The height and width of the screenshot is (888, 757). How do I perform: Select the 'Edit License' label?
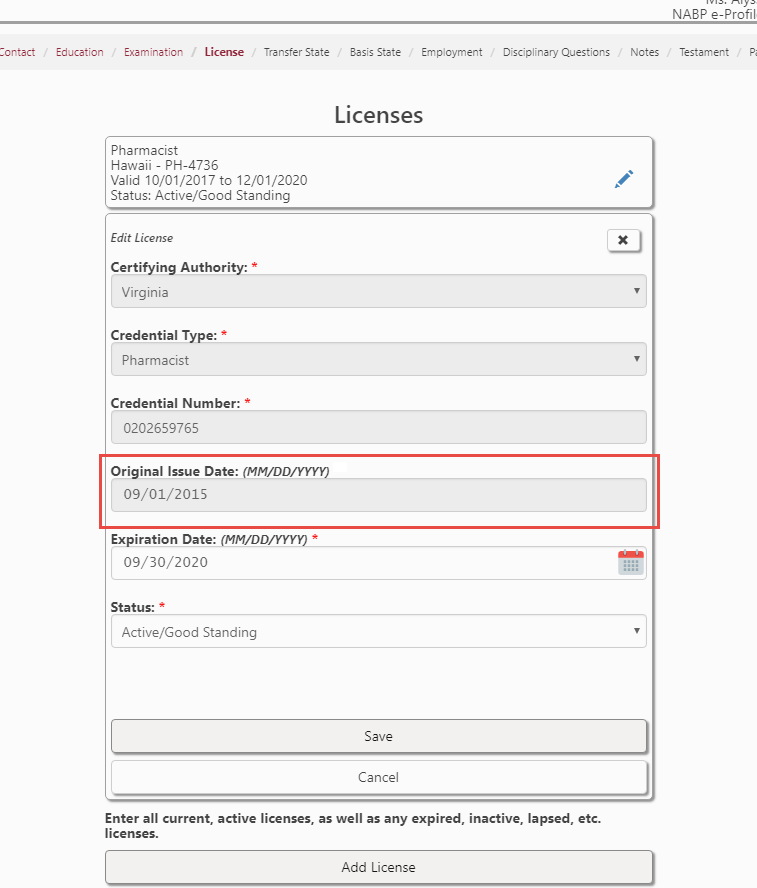142,238
